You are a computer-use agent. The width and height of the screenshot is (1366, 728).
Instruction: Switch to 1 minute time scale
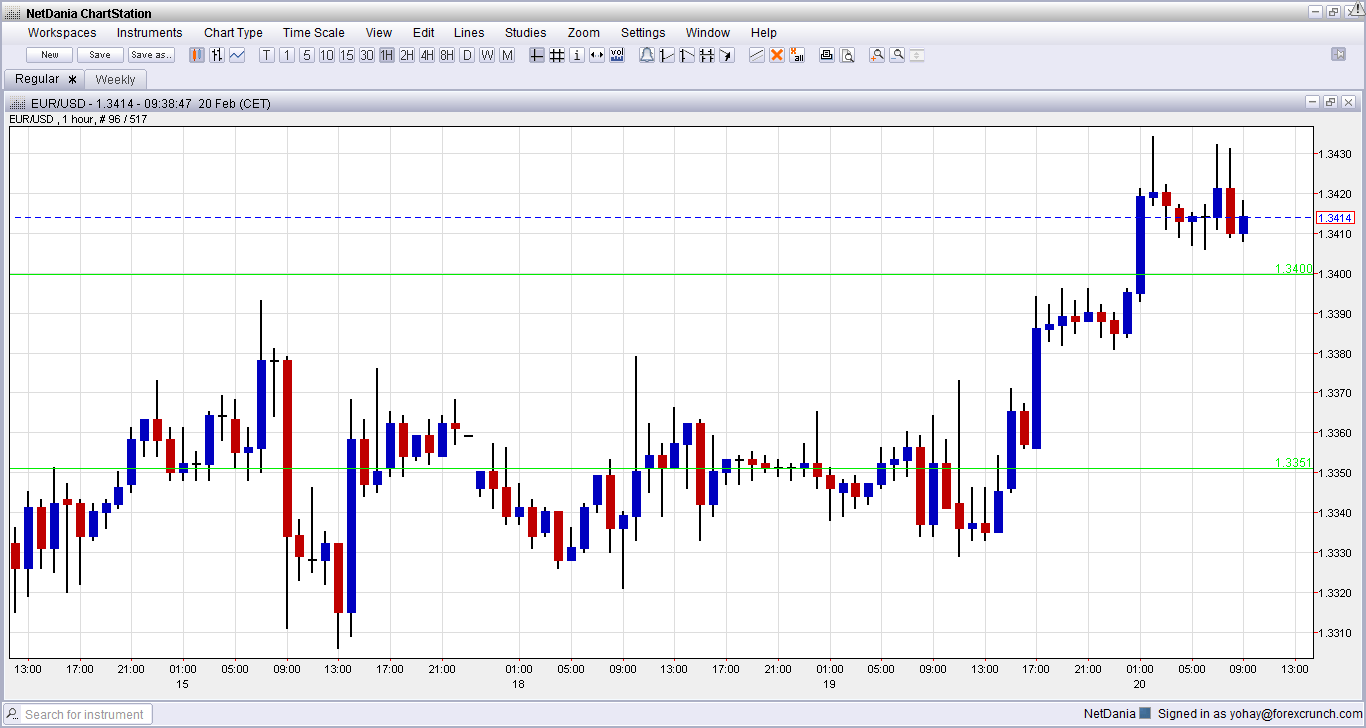[x=287, y=55]
